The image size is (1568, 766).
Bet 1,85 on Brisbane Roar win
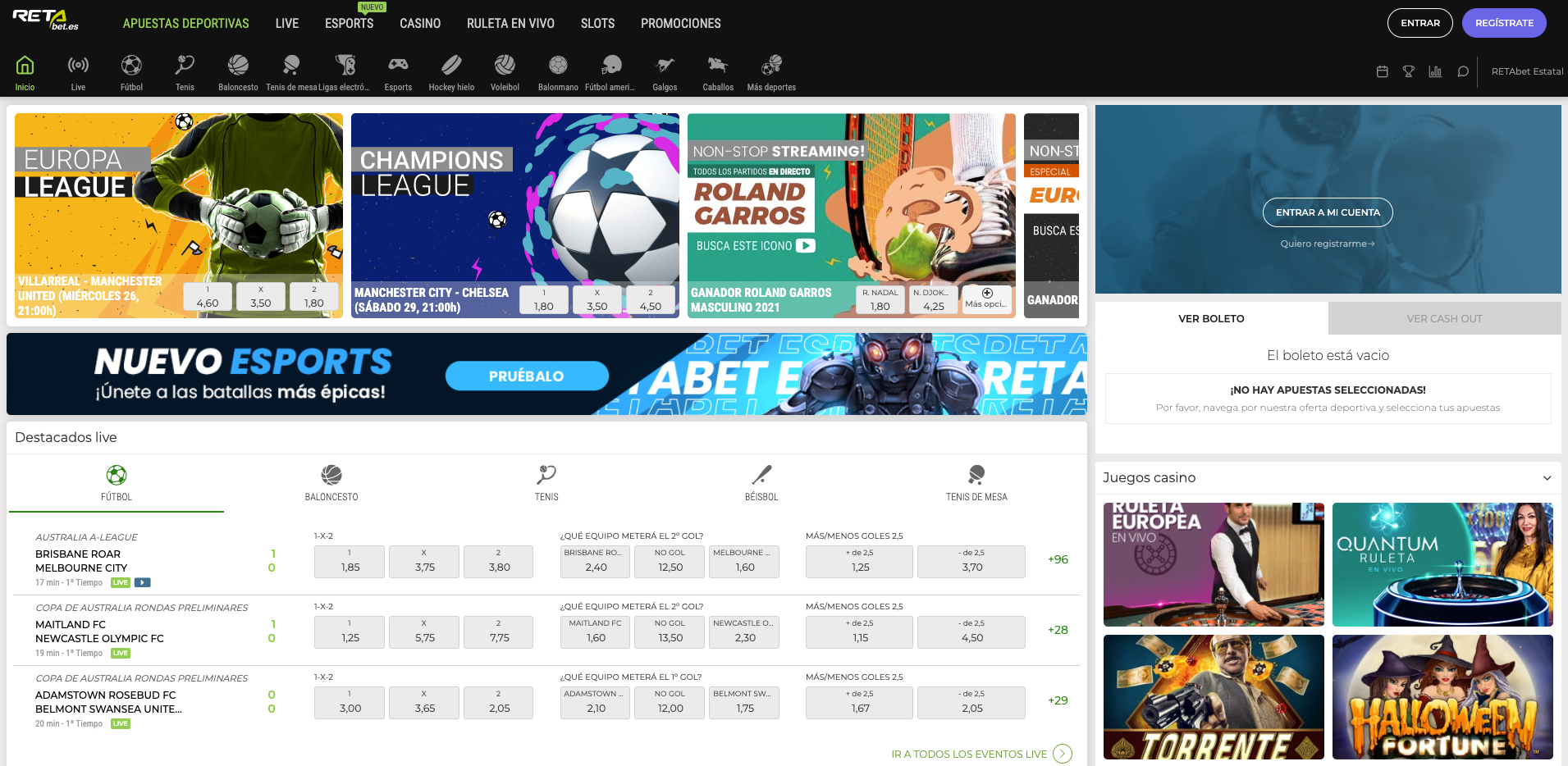click(350, 561)
